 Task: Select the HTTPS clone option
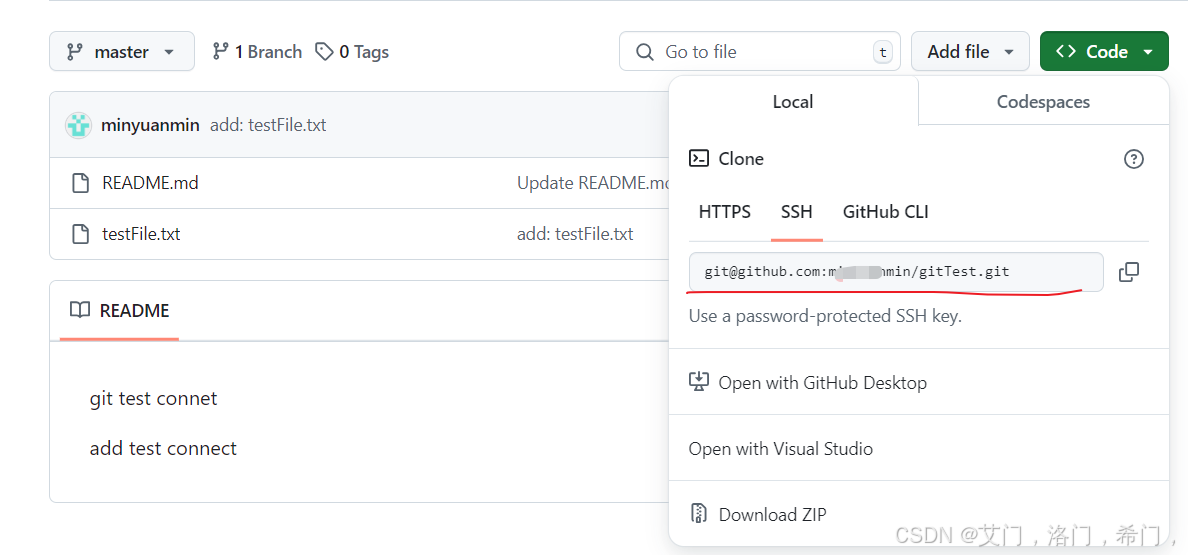tap(724, 212)
